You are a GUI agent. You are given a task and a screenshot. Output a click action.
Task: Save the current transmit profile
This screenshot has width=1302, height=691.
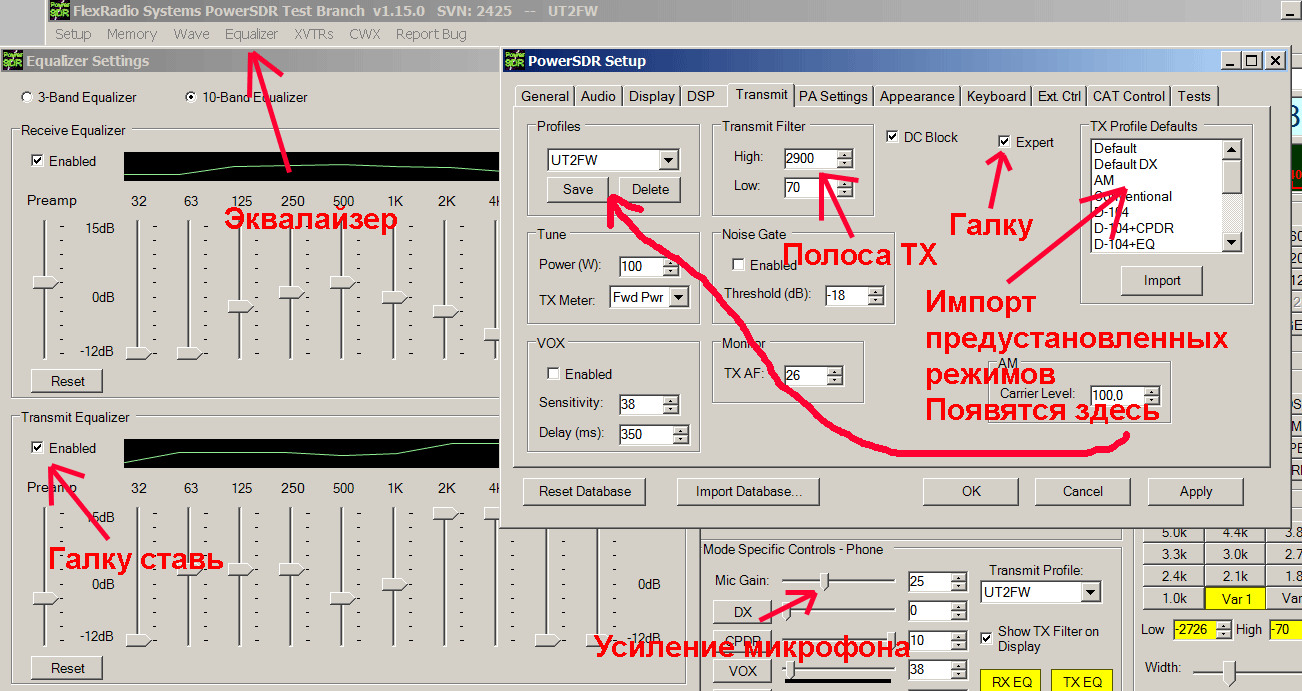(578, 189)
